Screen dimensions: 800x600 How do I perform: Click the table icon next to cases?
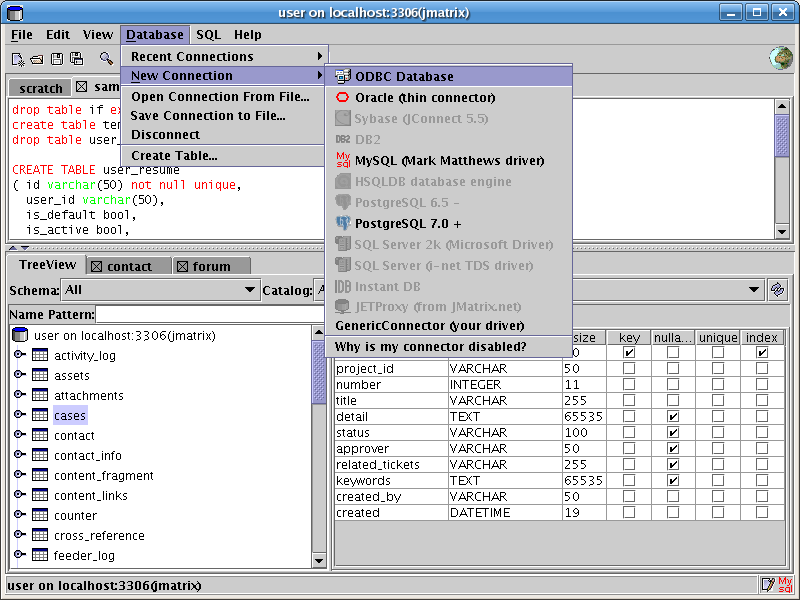[40, 415]
